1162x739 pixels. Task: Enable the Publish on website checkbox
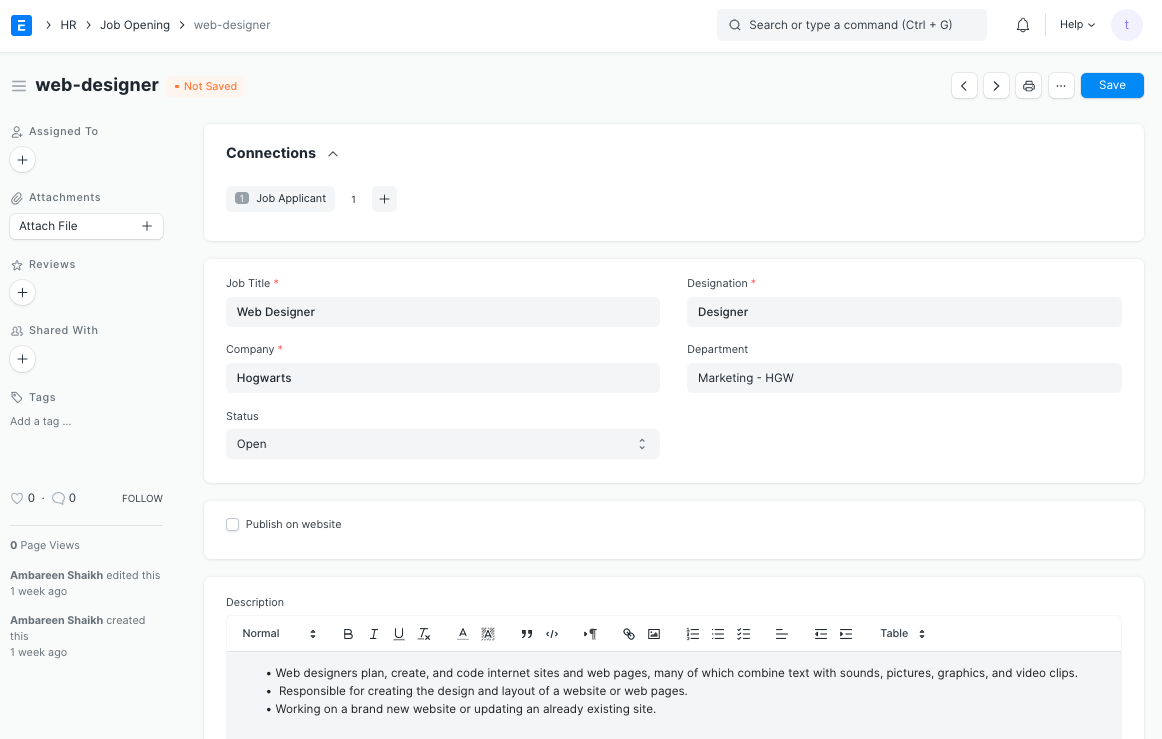233,525
